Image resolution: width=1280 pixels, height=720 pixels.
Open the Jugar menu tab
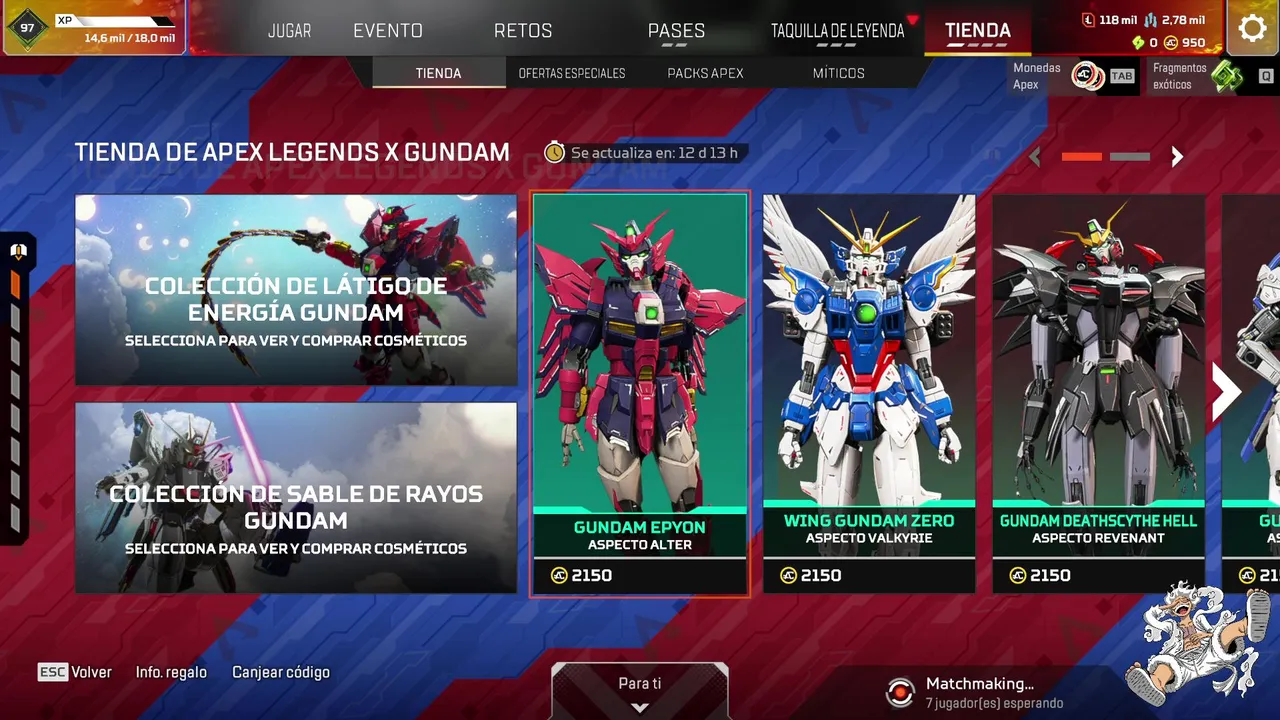click(x=290, y=31)
